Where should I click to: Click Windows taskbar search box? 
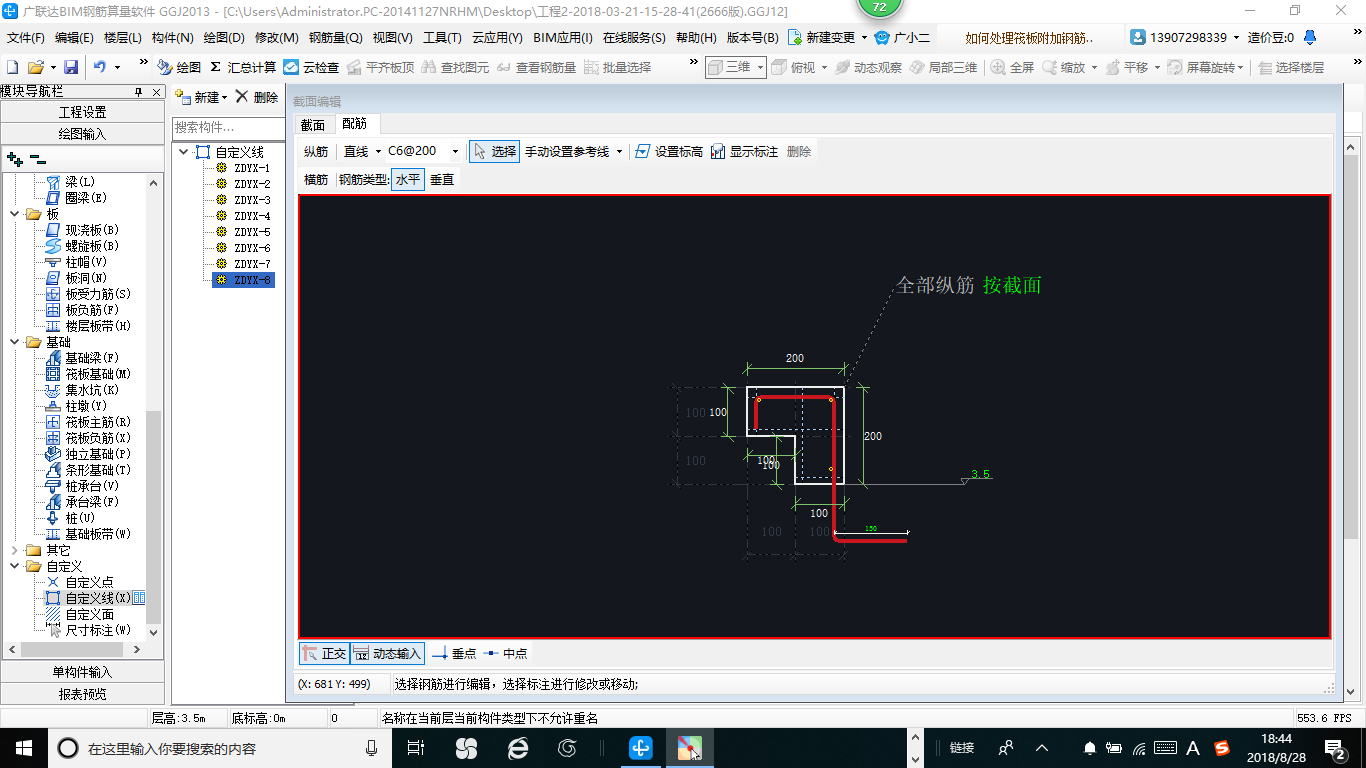[x=220, y=747]
